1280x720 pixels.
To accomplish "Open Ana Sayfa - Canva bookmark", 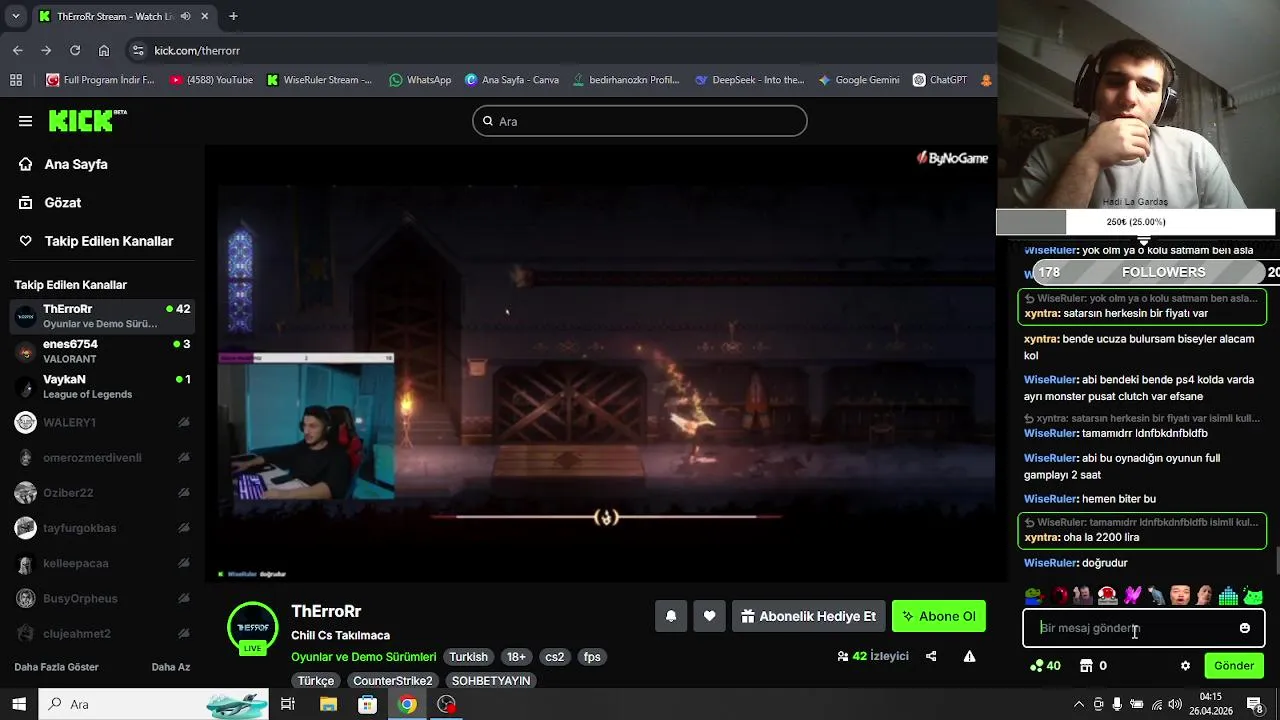I will pos(511,80).
